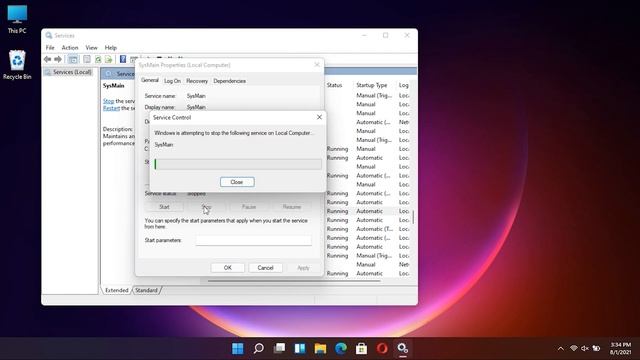Launch Opera browser from taskbar
Screen dimensions: 640x360
(x=382, y=349)
